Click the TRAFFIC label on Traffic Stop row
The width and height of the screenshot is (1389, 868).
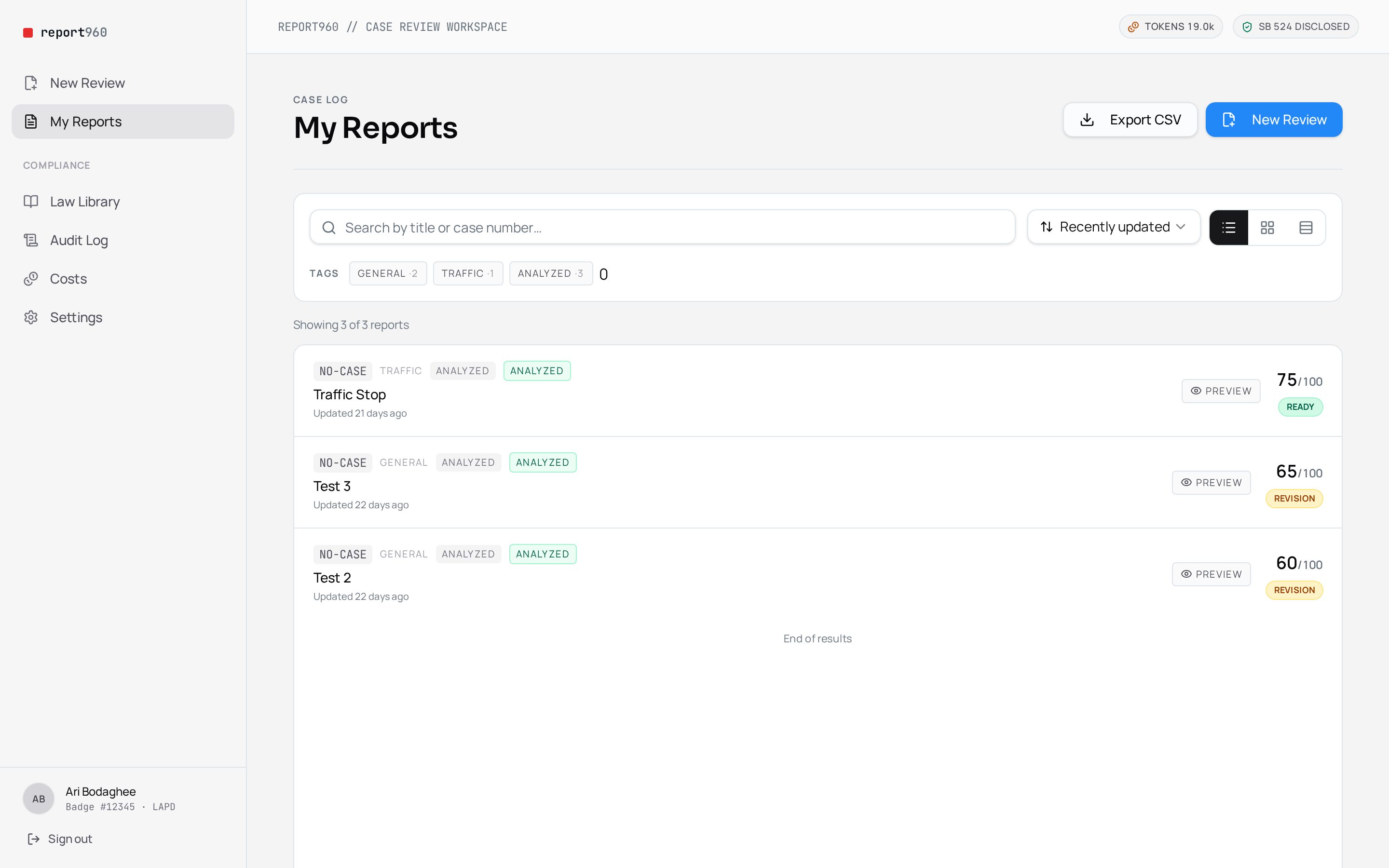click(401, 371)
